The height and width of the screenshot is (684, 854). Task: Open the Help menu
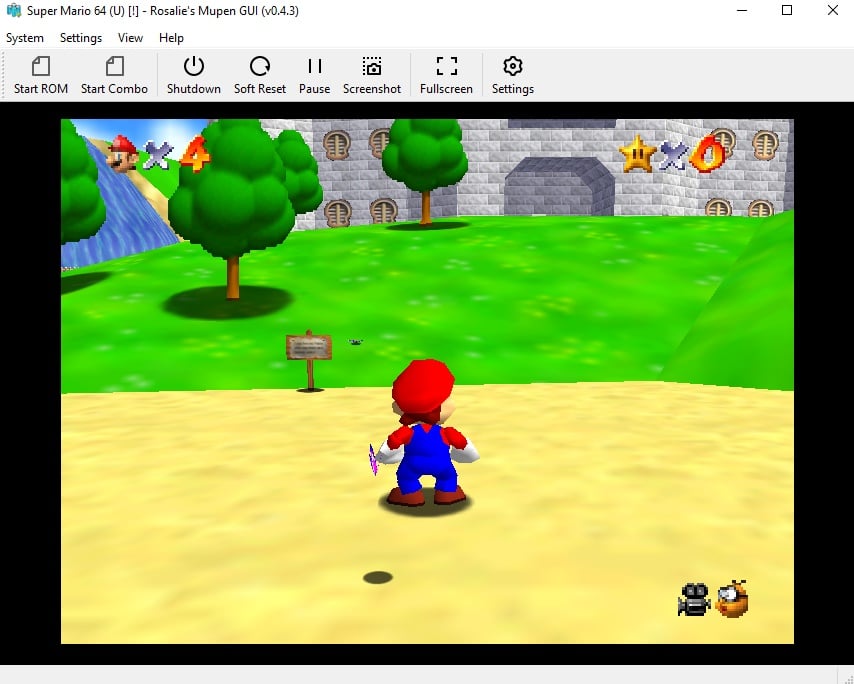pos(171,38)
